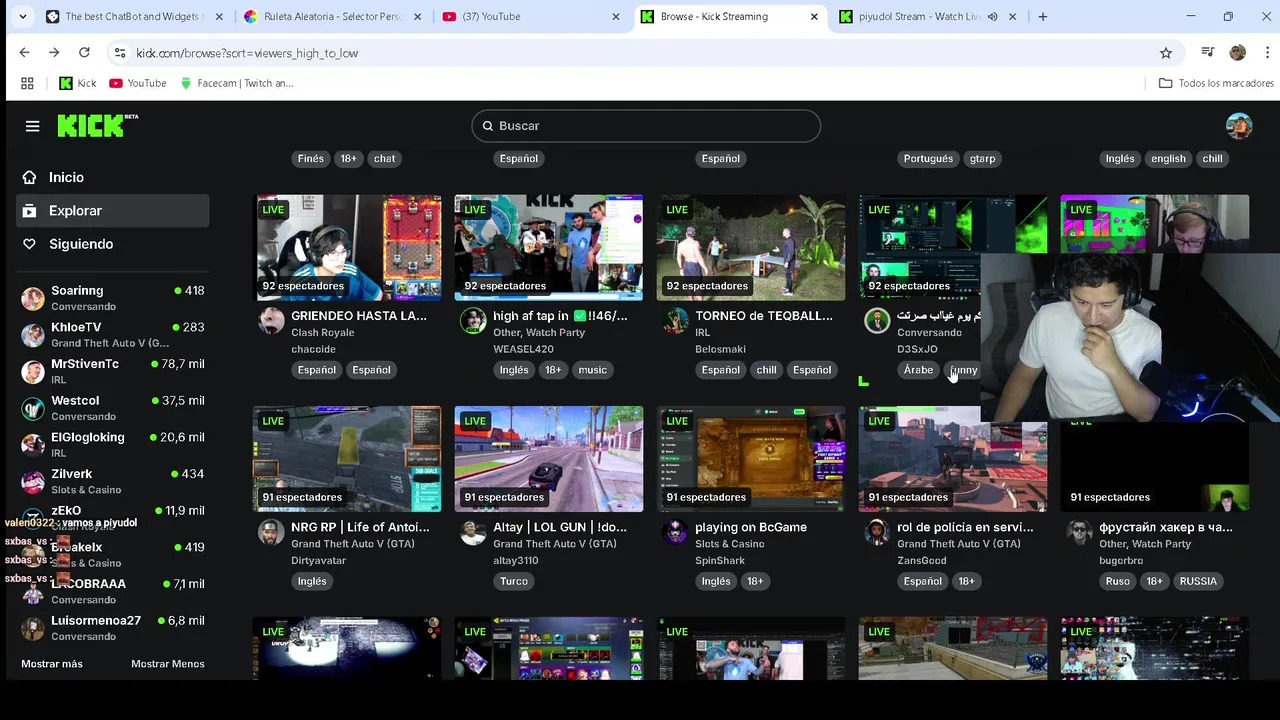Click the RUSSIA tag under bugorbro
1280x720 pixels.
[1198, 581]
